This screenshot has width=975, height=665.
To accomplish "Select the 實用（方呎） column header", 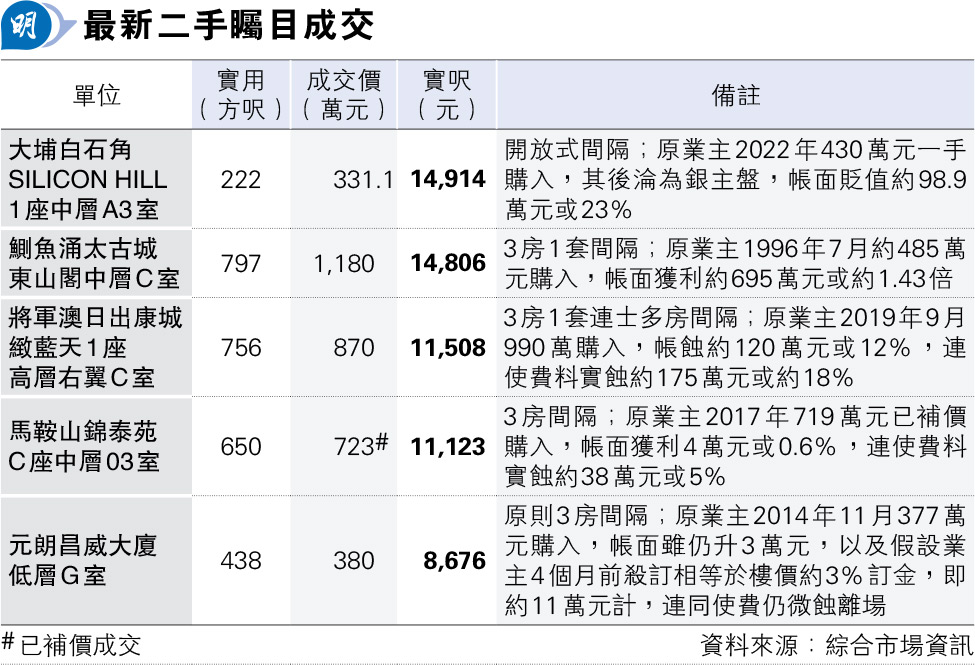I will 241,95.
